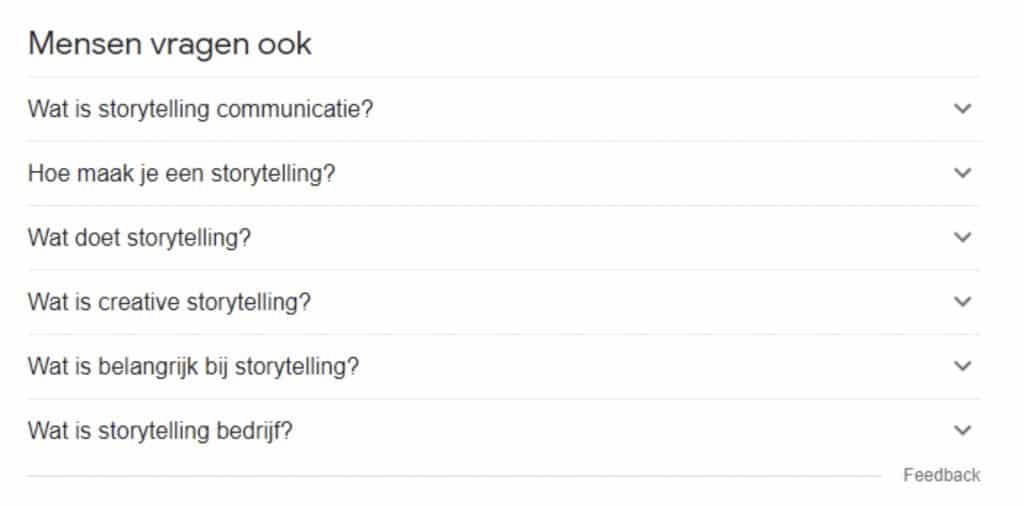This screenshot has height=506, width=1024.
Task: Click the arrow next to 'Hoe maak je een storytelling?'
Action: coord(962,173)
